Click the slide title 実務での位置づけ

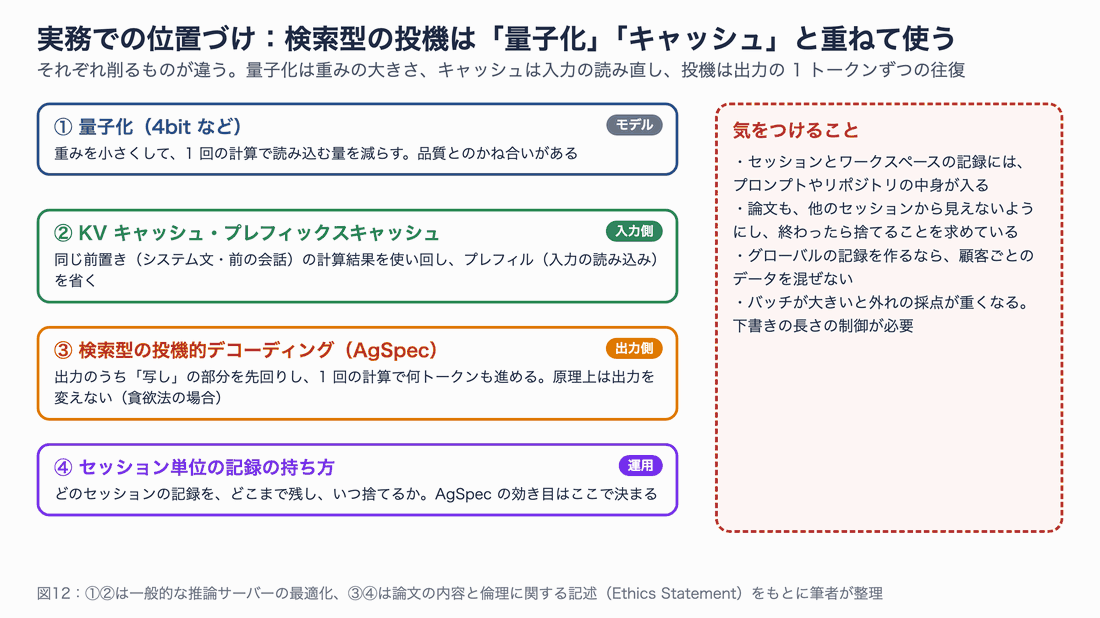point(495,39)
